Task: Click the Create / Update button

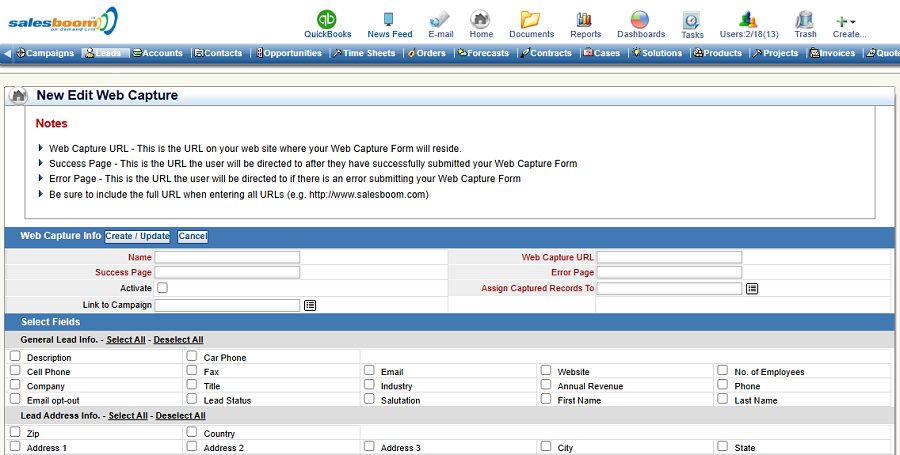Action: pos(137,236)
